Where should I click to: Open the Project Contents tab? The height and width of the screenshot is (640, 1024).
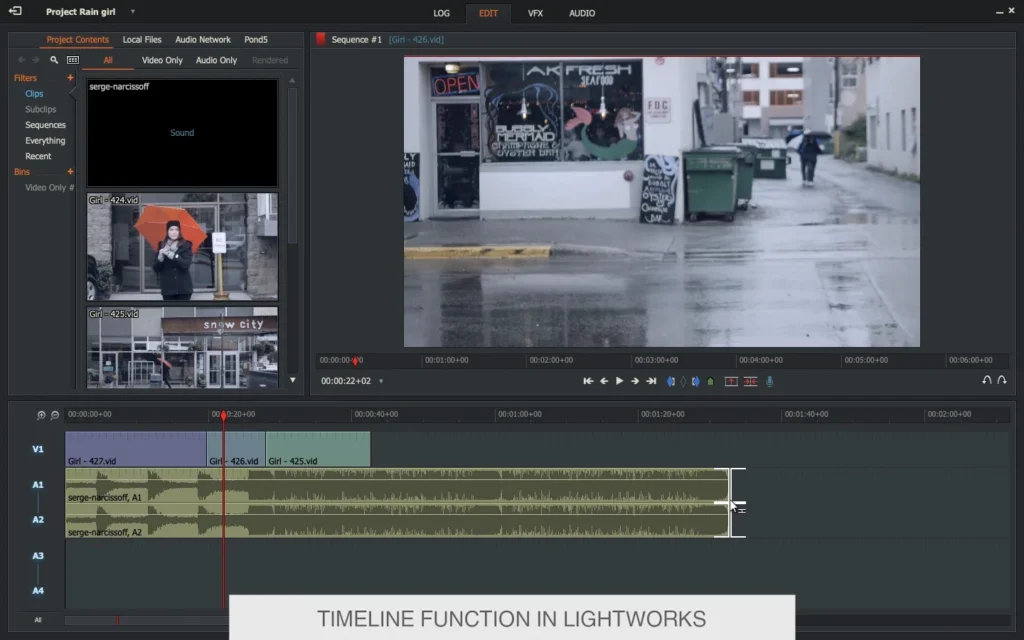(x=78, y=40)
